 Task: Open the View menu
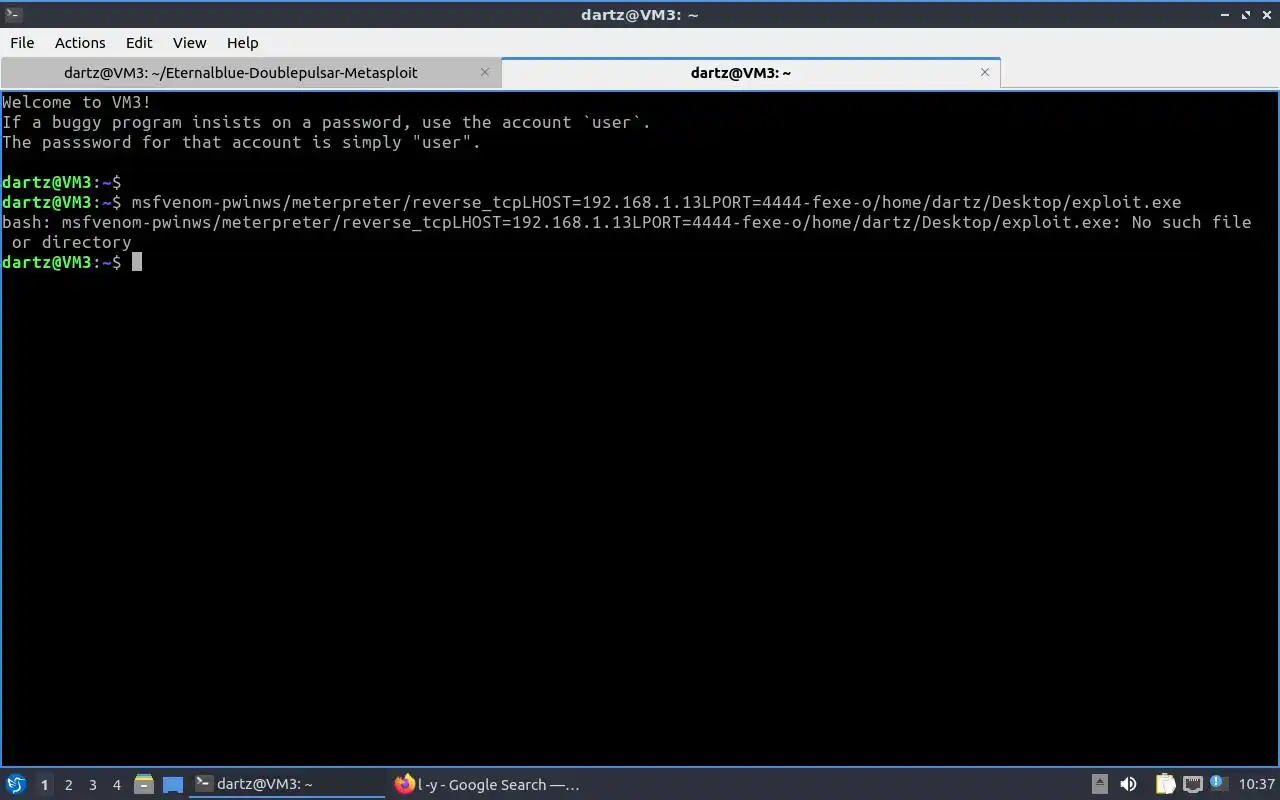pos(189,43)
